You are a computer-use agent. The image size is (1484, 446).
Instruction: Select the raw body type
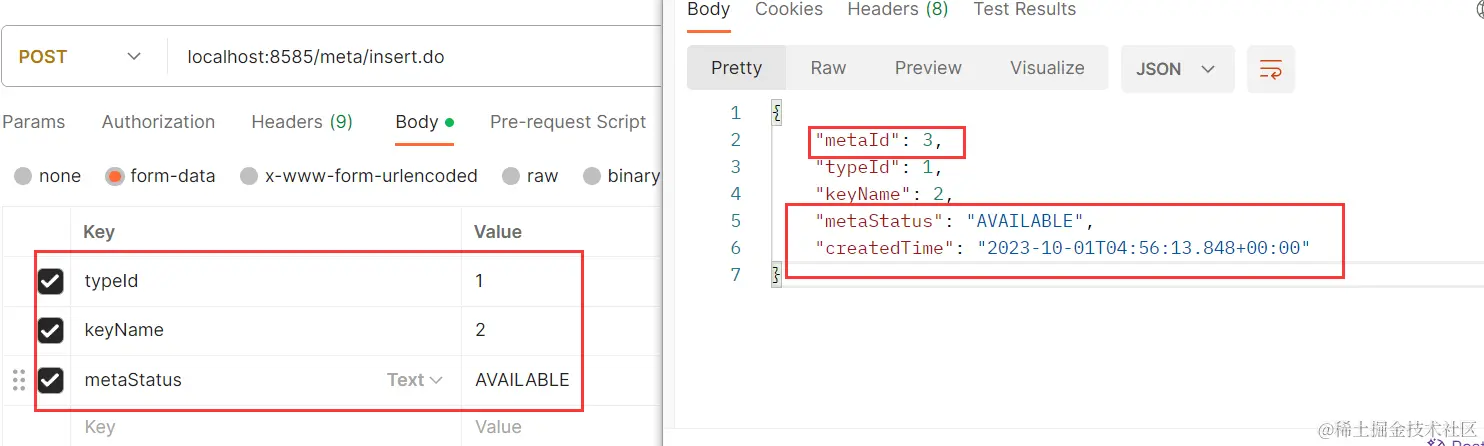(x=530, y=176)
